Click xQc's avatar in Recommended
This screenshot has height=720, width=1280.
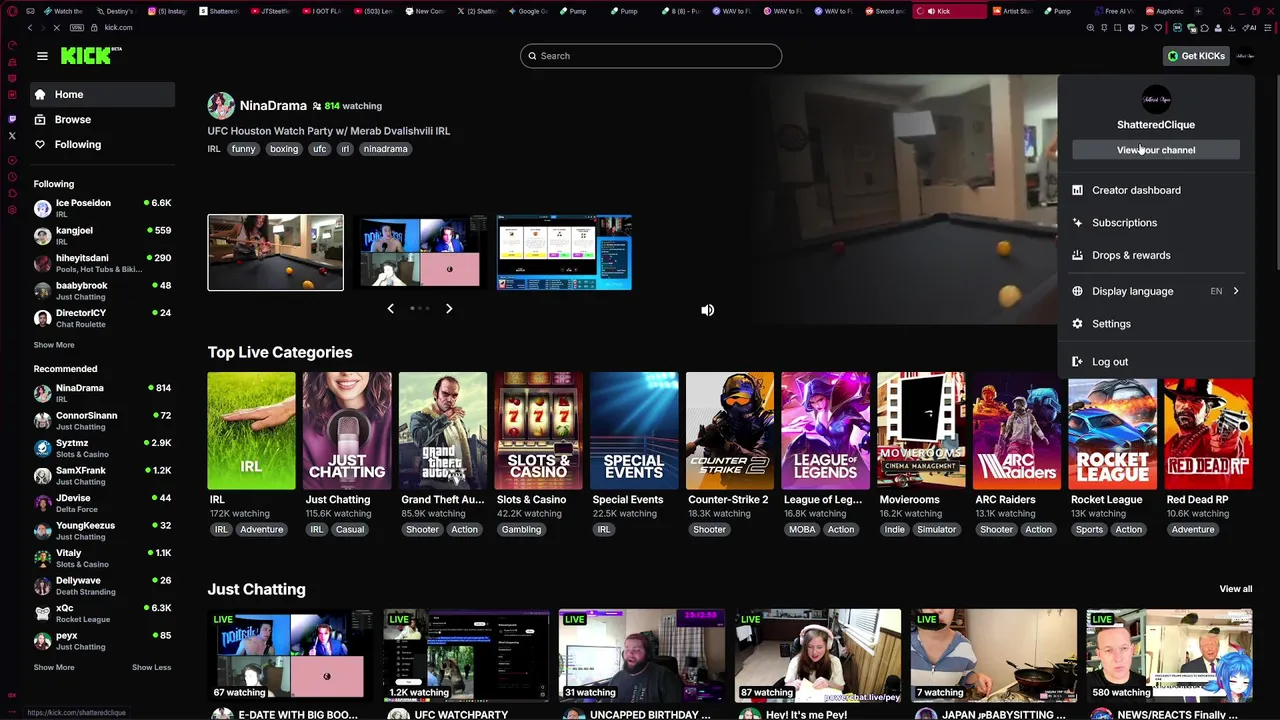pyautogui.click(x=42, y=613)
